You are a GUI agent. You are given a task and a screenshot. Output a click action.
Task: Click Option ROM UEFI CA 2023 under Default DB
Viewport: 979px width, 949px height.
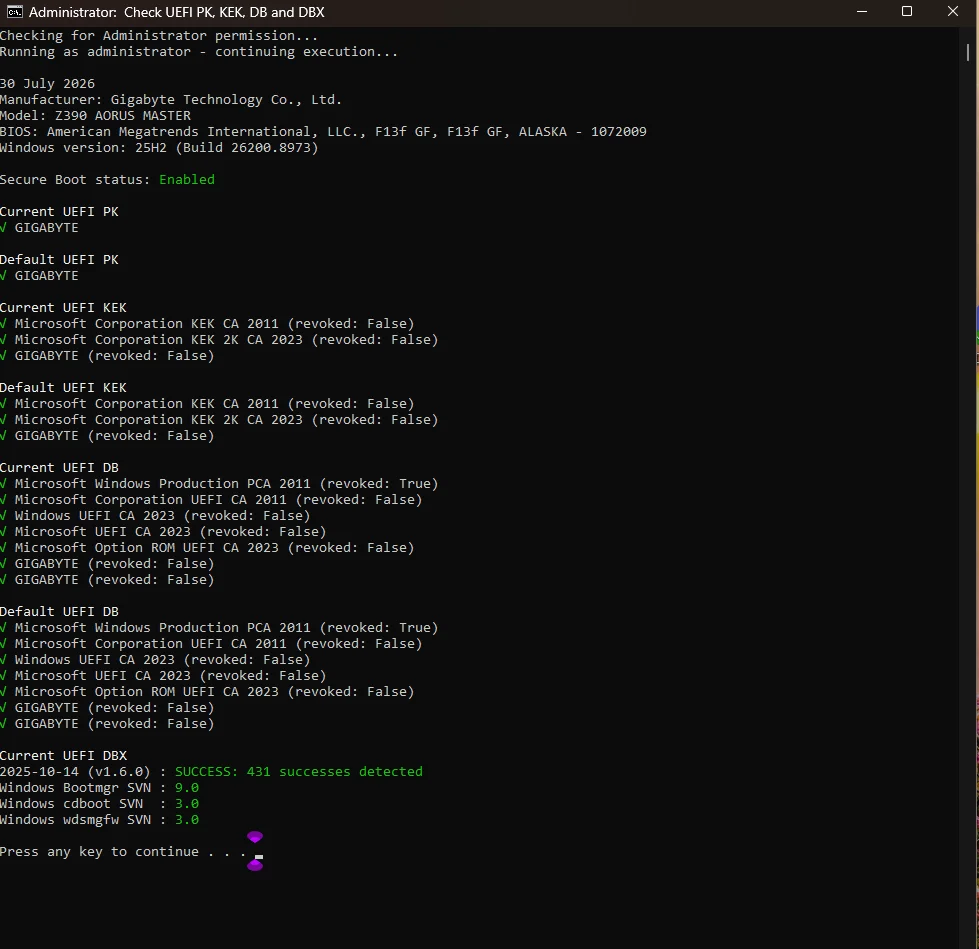click(214, 692)
